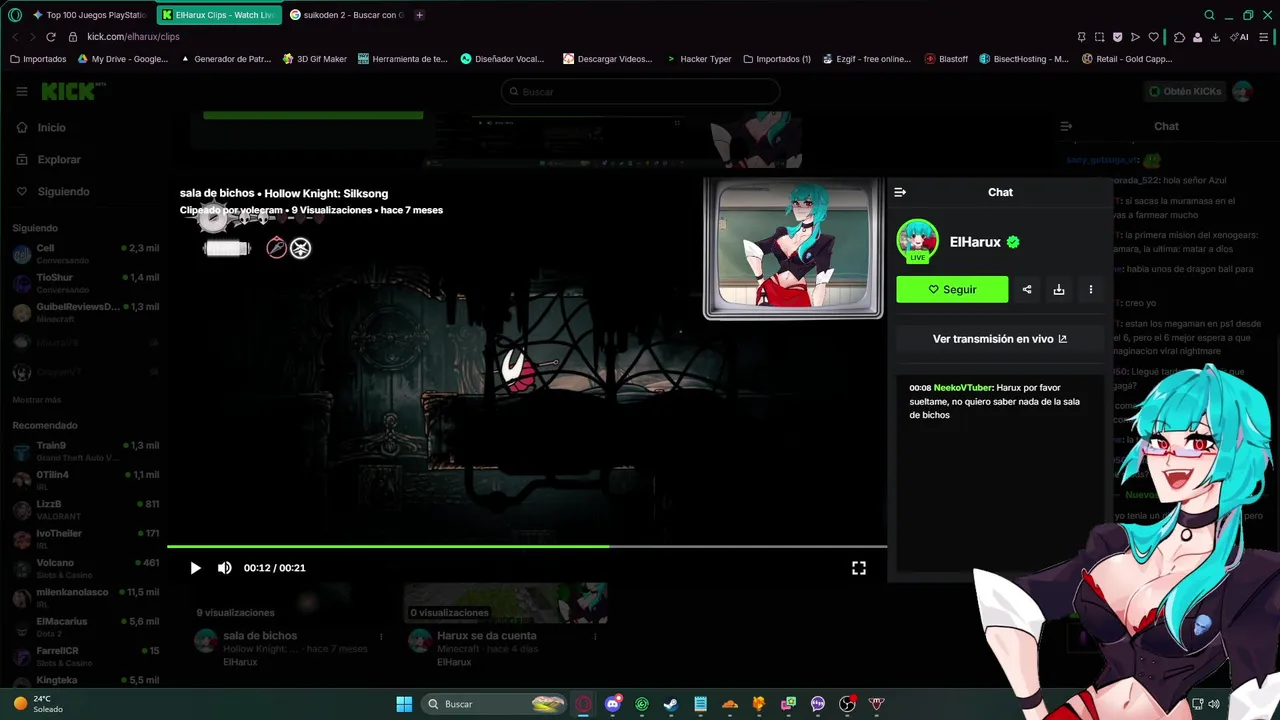The image size is (1280, 720).
Task: Open recommended channel Volcano
Action: coord(85,568)
